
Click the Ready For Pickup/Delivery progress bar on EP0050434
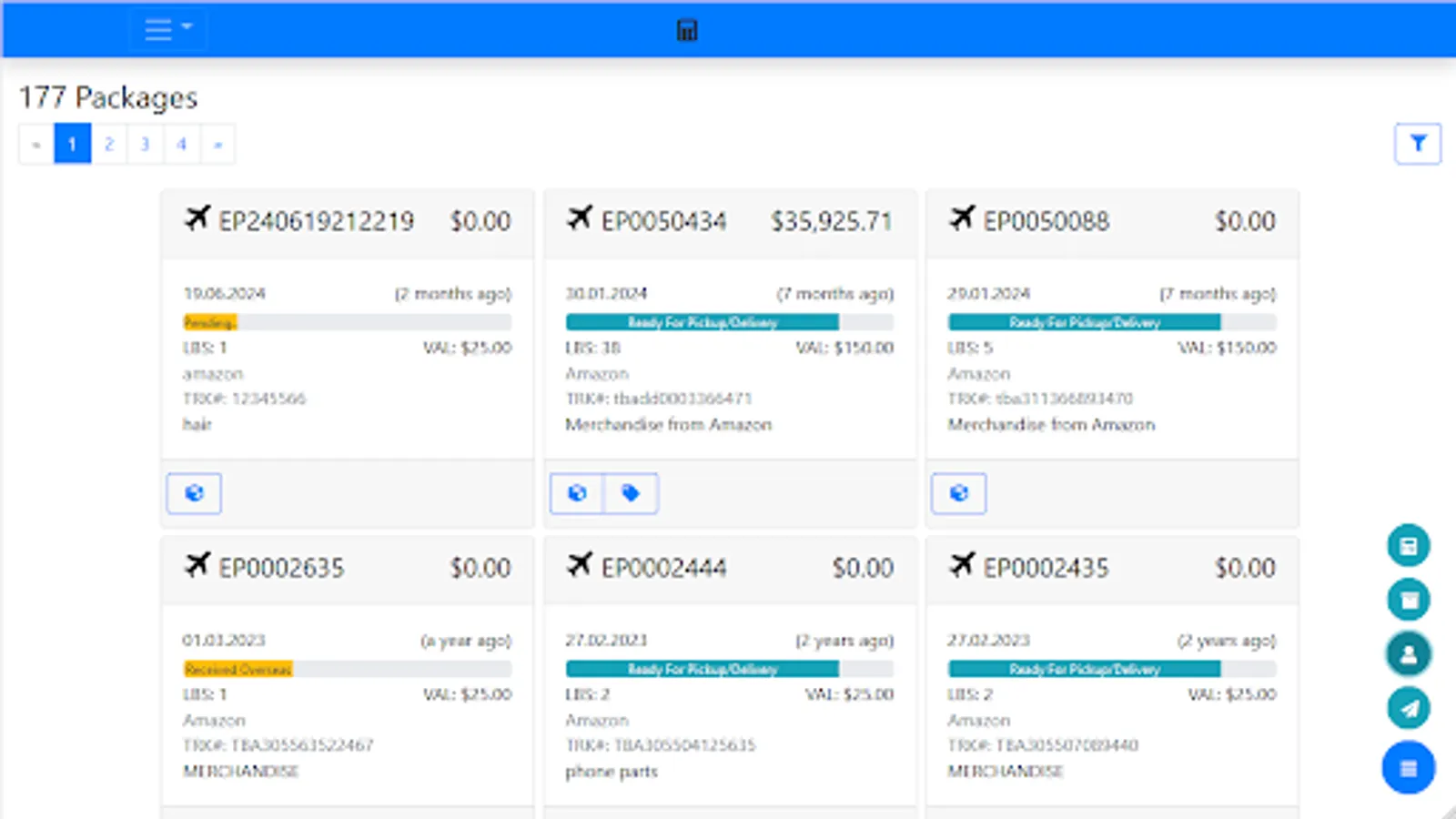(x=701, y=322)
